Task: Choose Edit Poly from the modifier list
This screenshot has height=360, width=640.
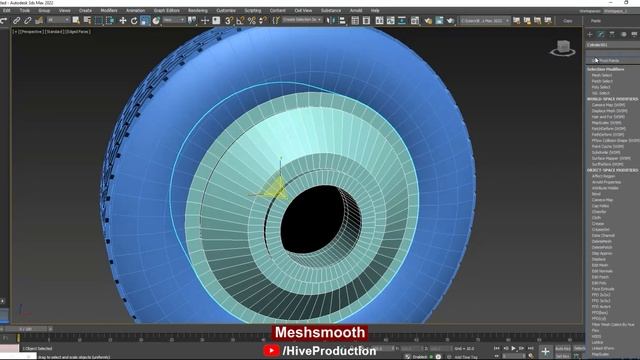Action: pos(599,283)
